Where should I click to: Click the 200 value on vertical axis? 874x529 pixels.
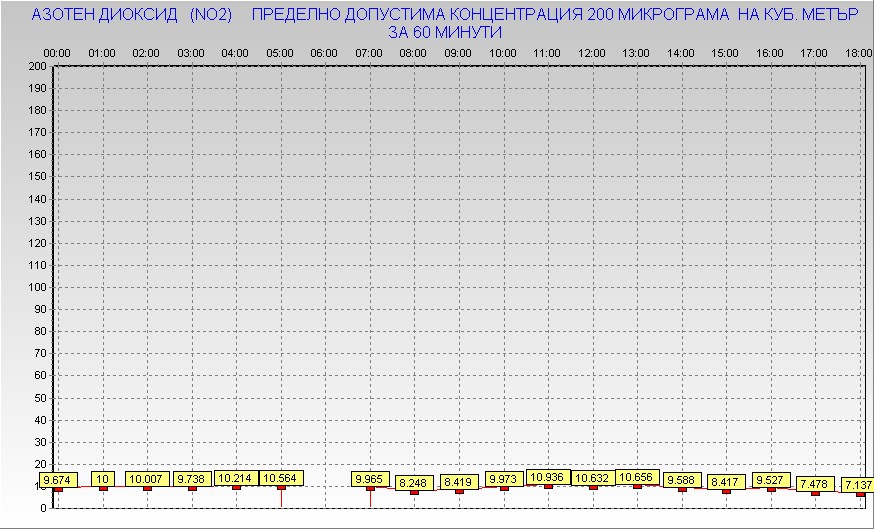click(x=38, y=66)
